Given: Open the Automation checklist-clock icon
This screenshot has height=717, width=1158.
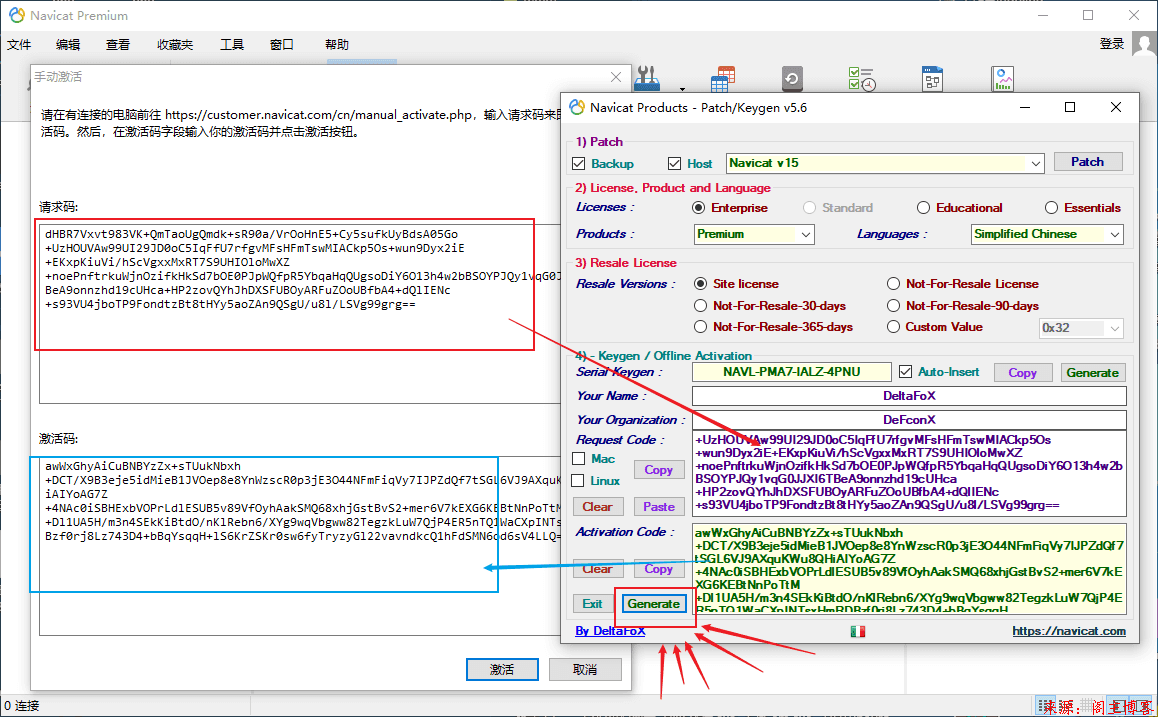Looking at the screenshot, I should tap(862, 79).
